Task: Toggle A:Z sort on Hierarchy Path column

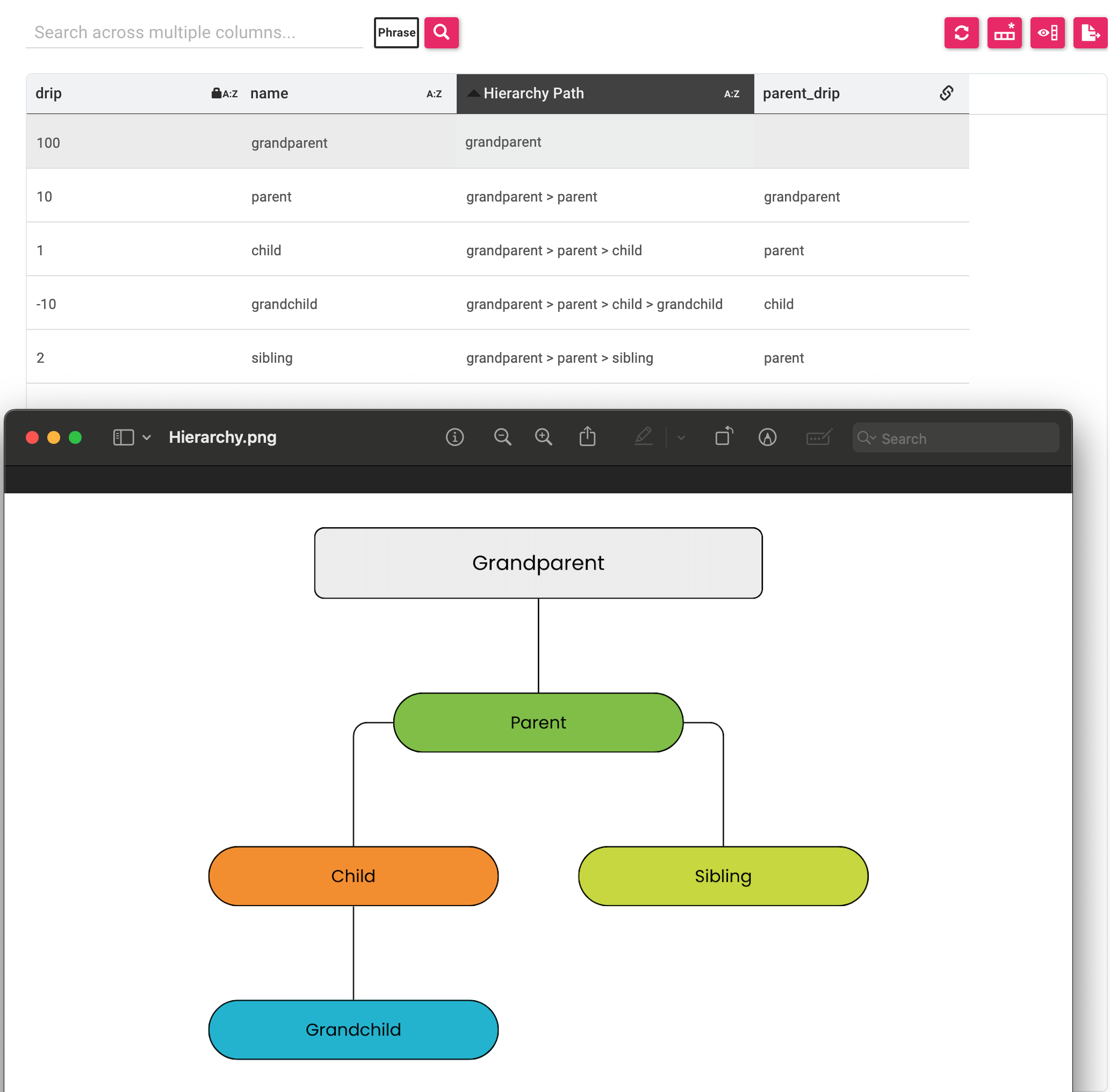Action: [x=732, y=94]
